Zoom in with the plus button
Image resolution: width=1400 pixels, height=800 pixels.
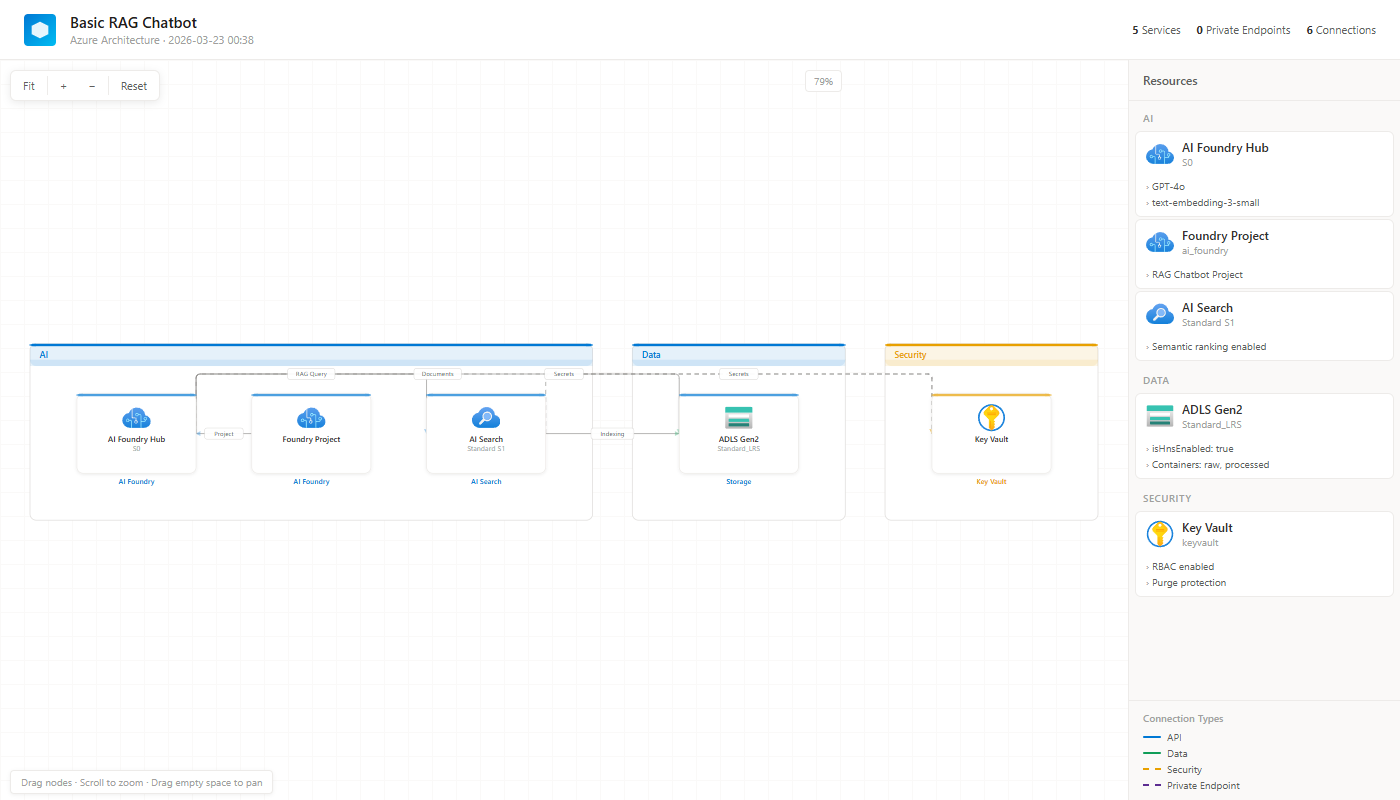point(63,86)
